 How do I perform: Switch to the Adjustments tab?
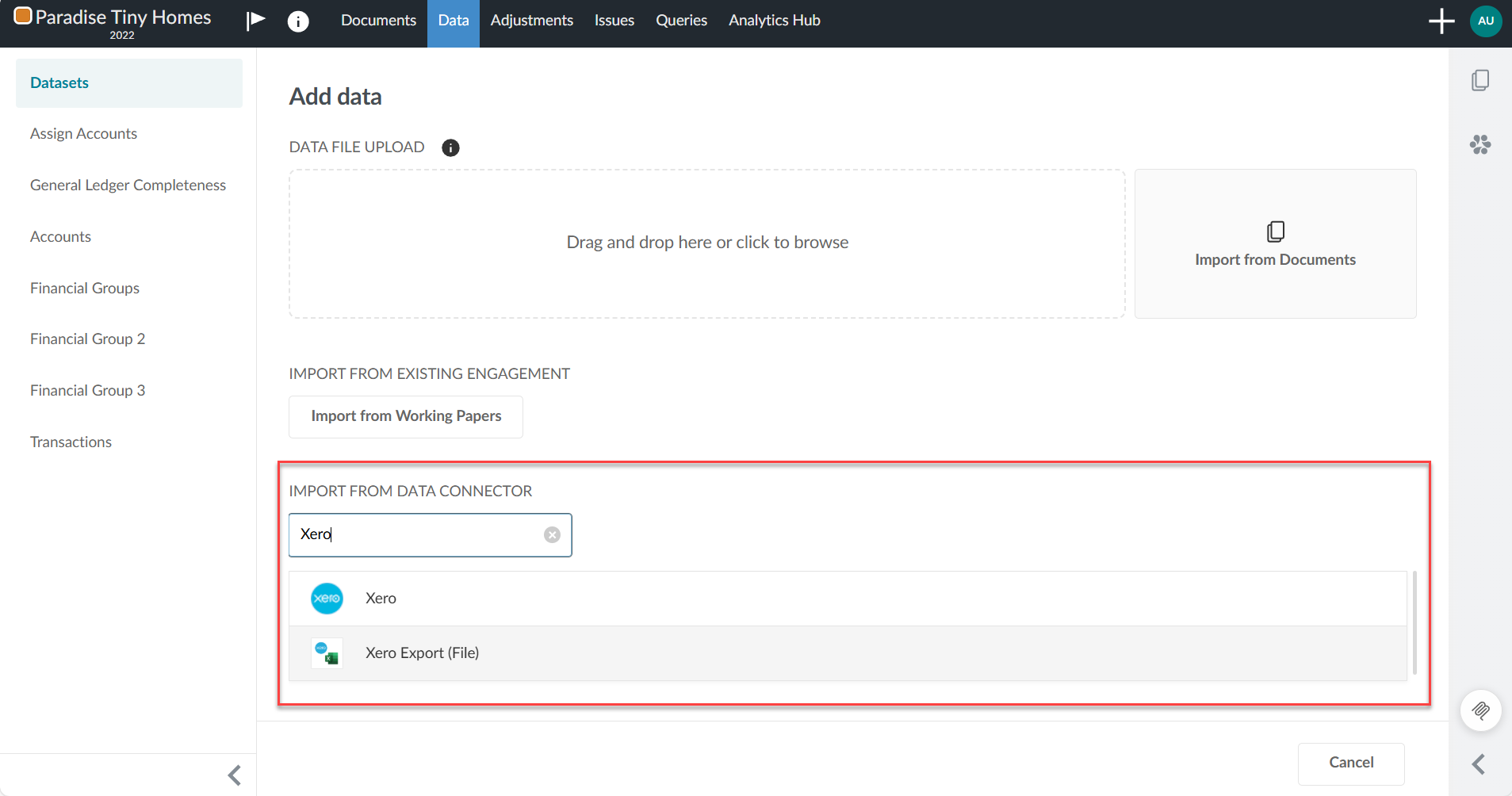point(531,20)
